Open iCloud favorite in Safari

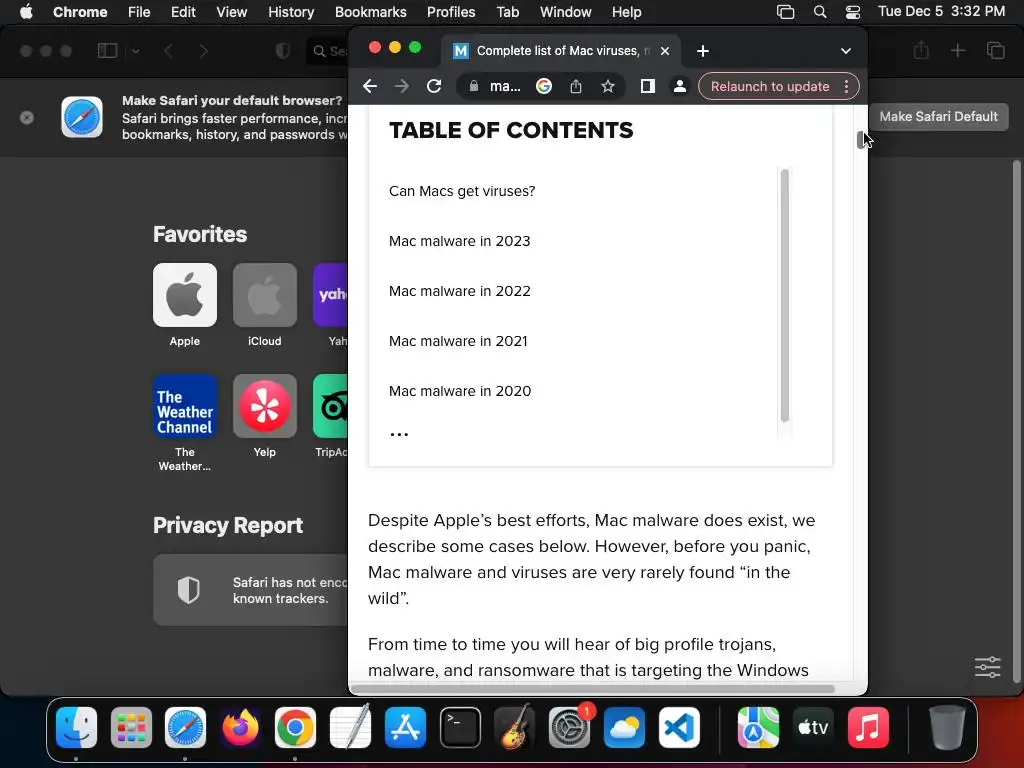(264, 295)
